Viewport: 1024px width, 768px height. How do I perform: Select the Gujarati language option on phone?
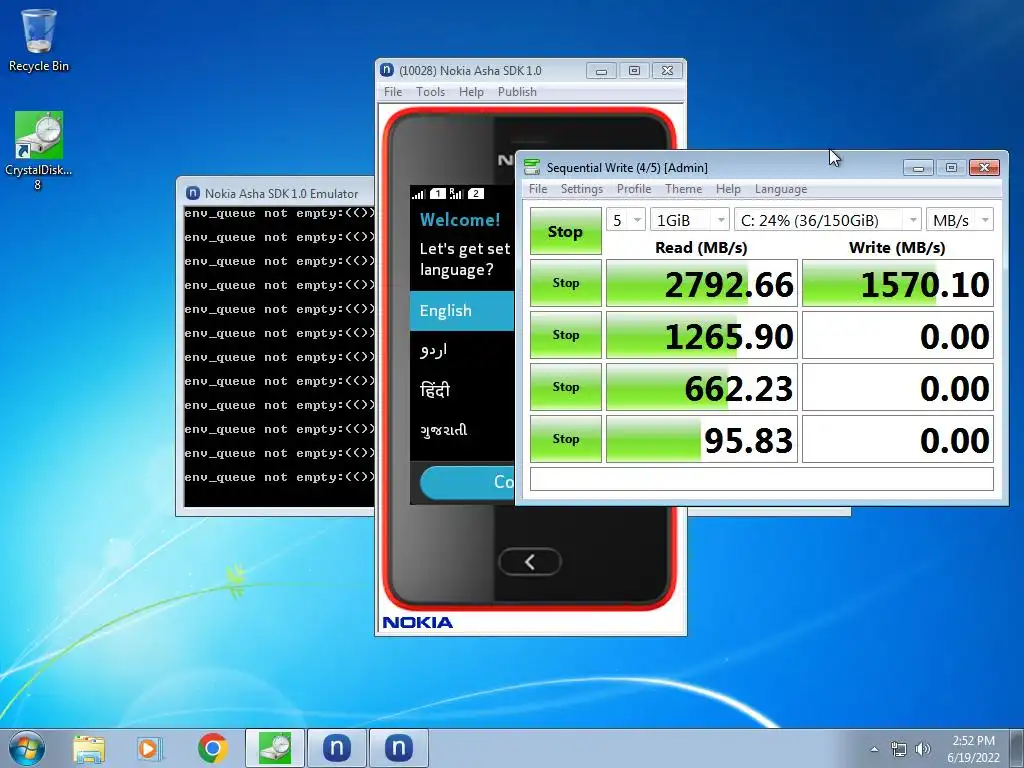[x=462, y=430]
